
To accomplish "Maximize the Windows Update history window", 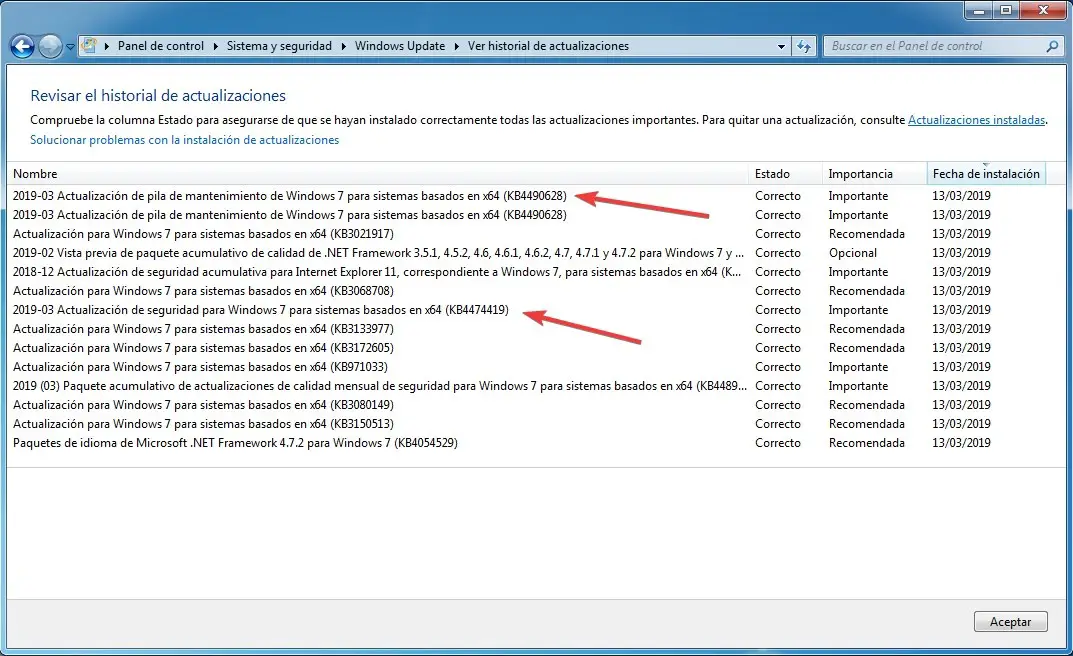I will click(1006, 10).
